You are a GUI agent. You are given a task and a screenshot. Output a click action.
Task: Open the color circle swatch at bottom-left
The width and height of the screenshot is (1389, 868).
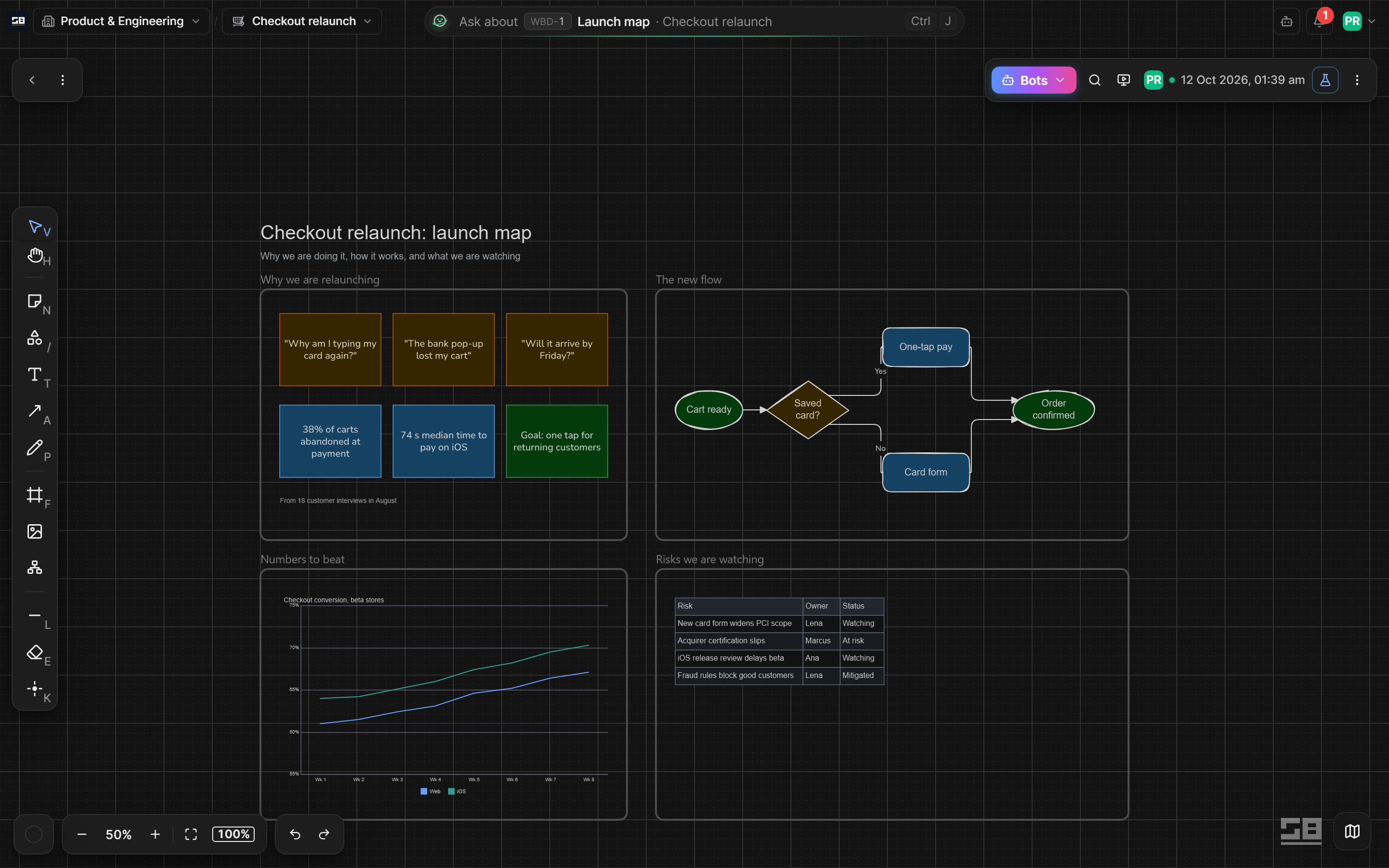pyautogui.click(x=34, y=834)
